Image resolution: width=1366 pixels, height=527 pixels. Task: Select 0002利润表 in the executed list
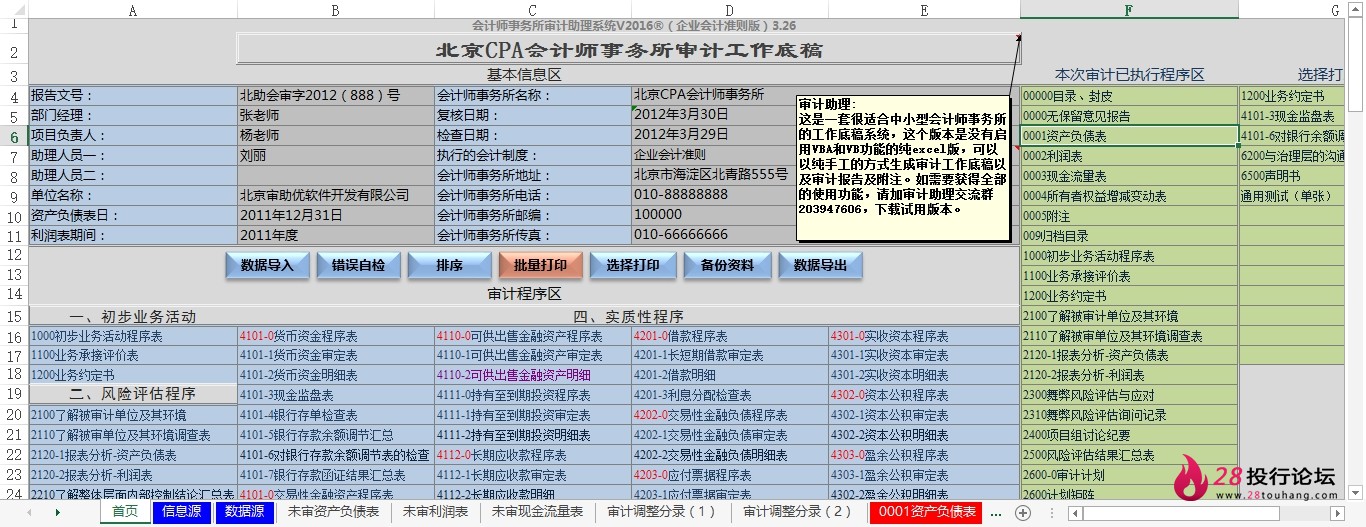(x=1129, y=156)
